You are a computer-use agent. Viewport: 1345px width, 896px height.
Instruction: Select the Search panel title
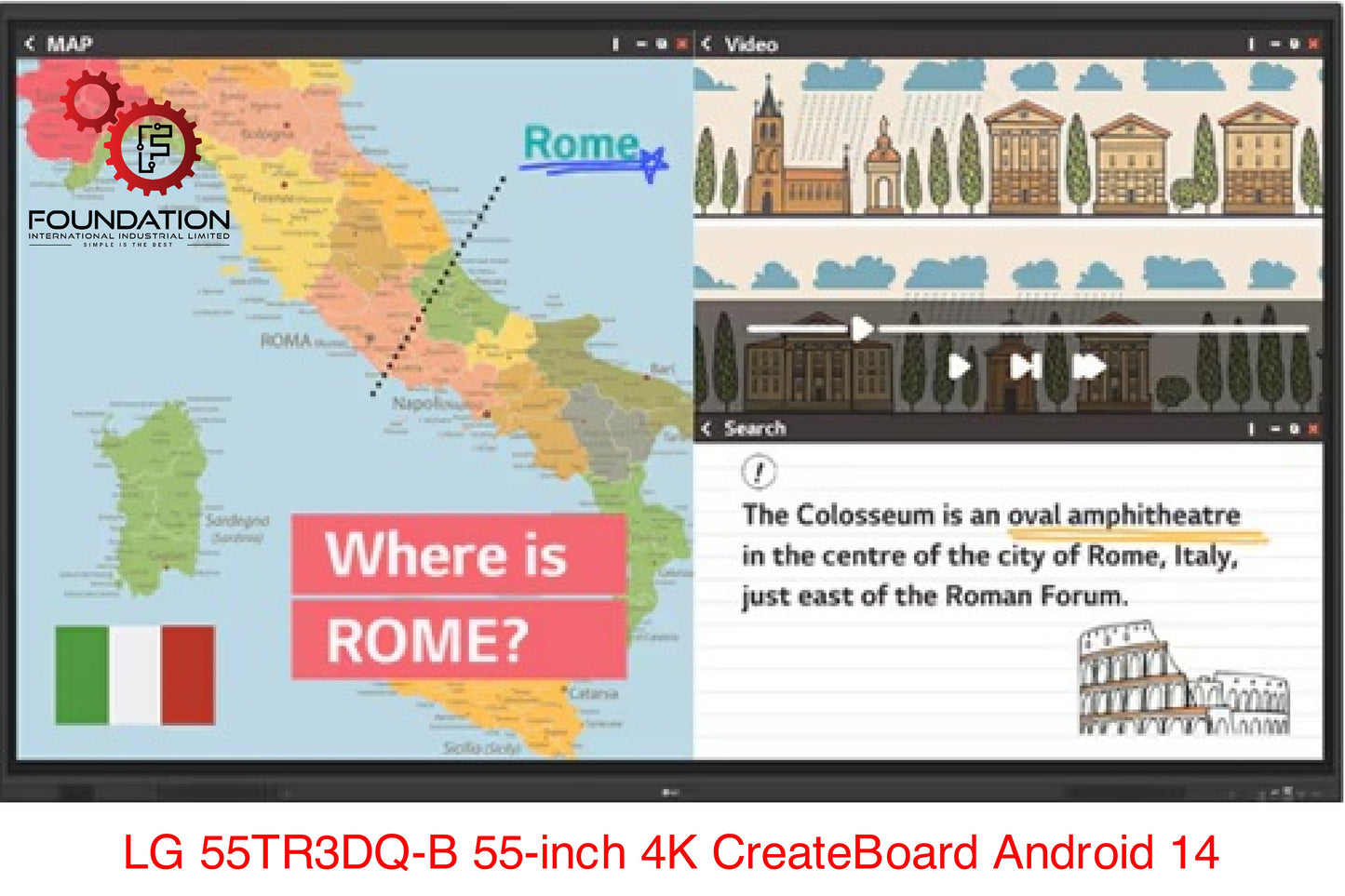(755, 428)
